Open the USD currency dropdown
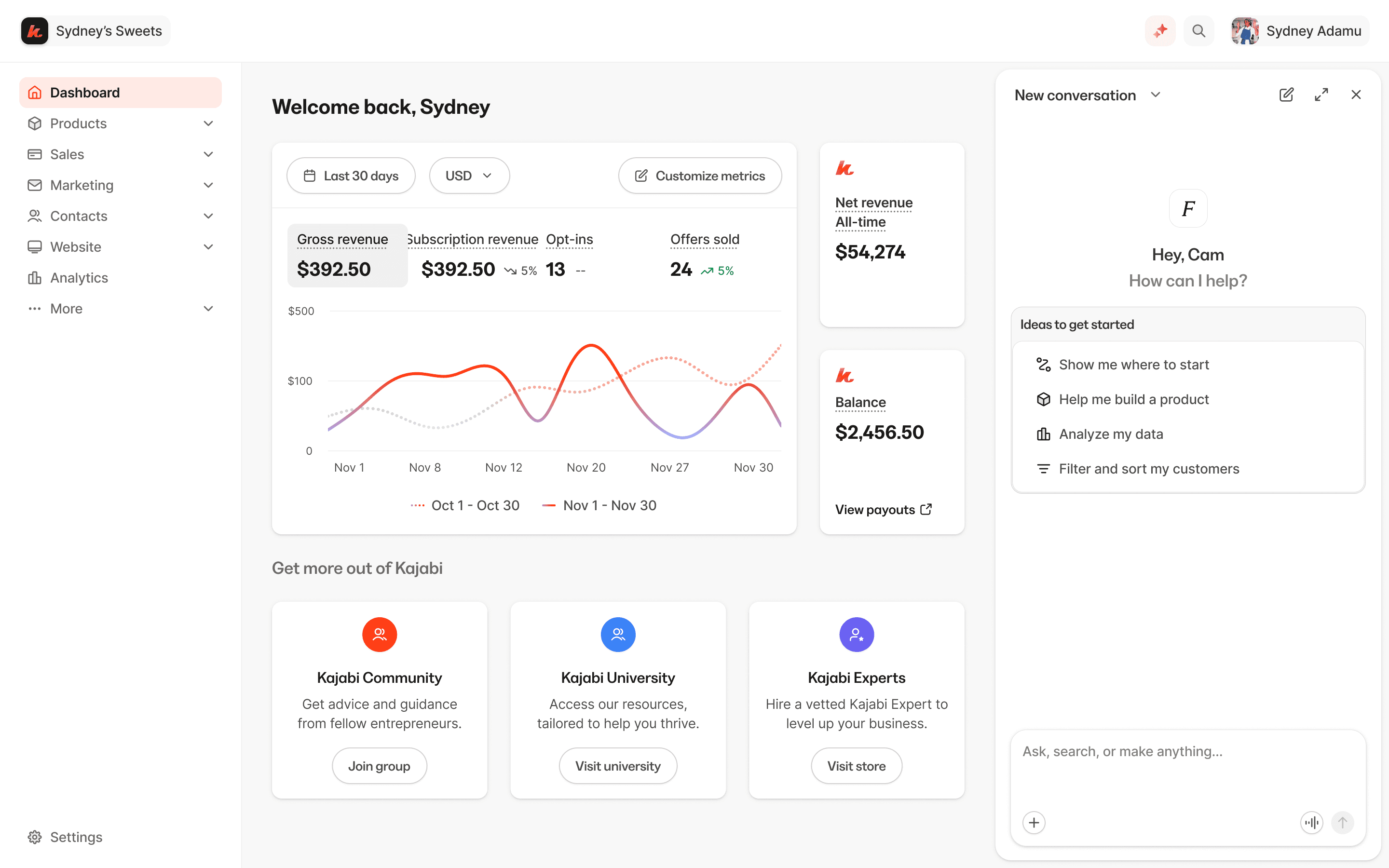 [x=469, y=176]
